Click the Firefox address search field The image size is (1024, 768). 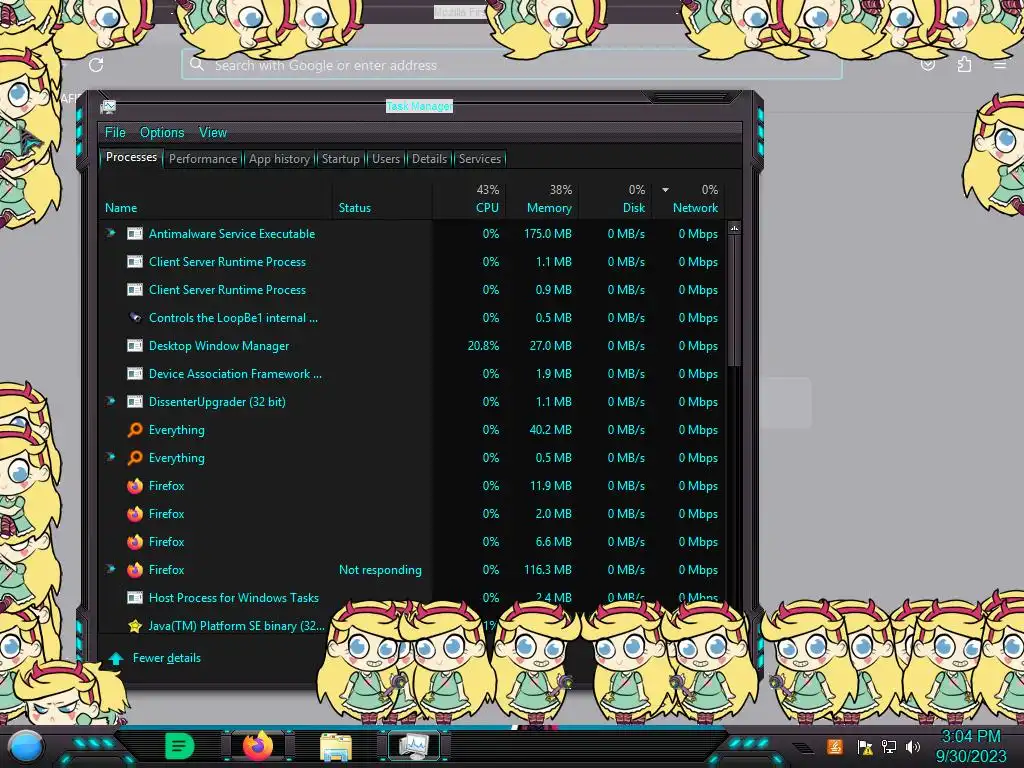tap(511, 65)
